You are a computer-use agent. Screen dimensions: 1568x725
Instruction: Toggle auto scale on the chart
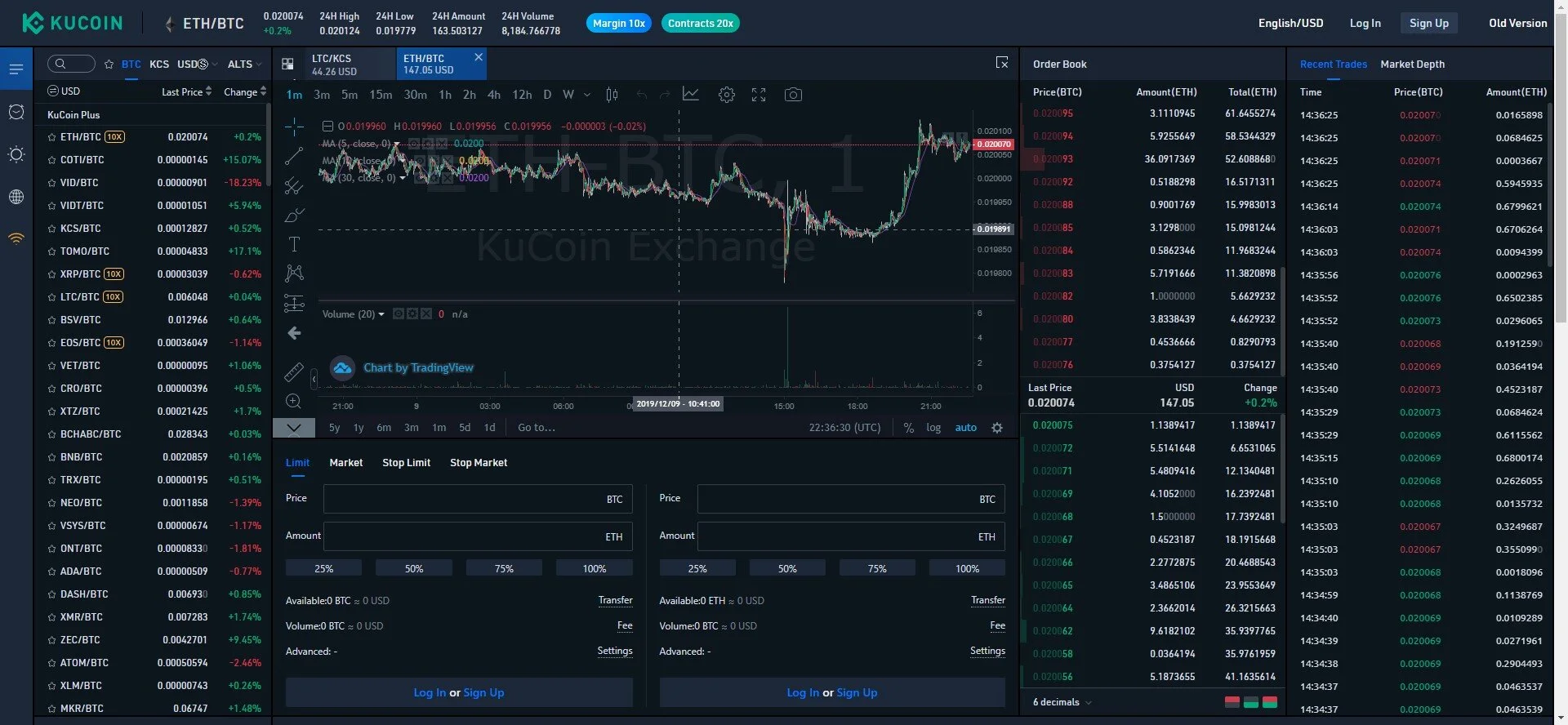click(x=966, y=428)
